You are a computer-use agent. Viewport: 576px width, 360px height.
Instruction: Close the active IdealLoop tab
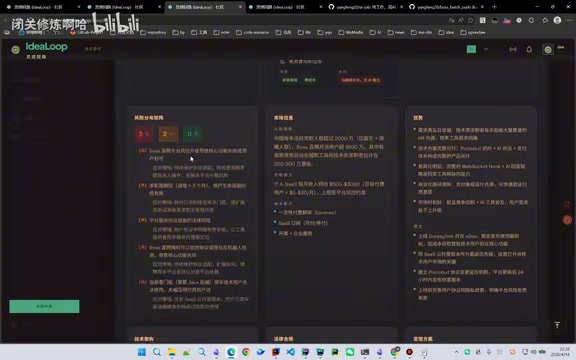(240, 7)
